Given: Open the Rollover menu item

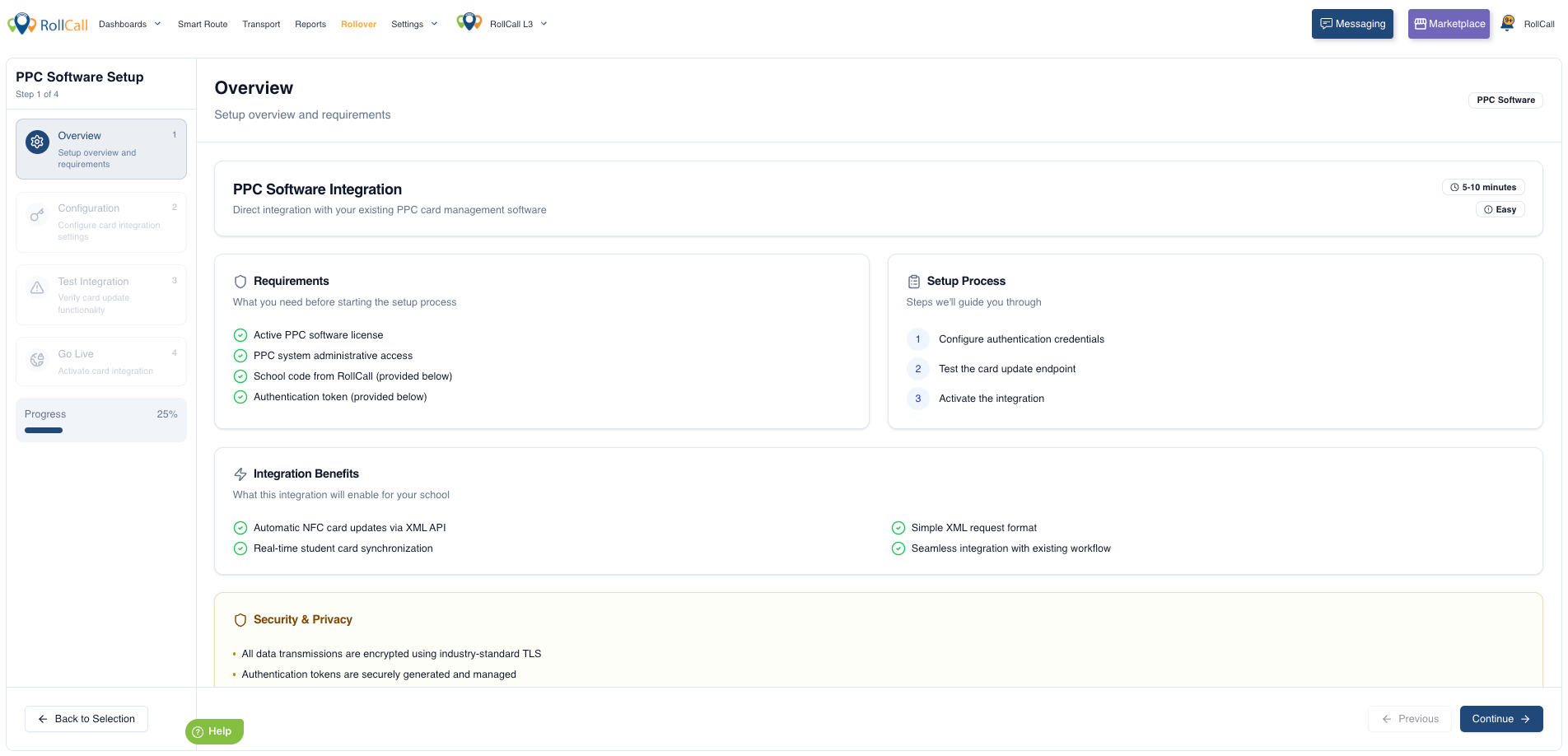Looking at the screenshot, I should tap(358, 24).
